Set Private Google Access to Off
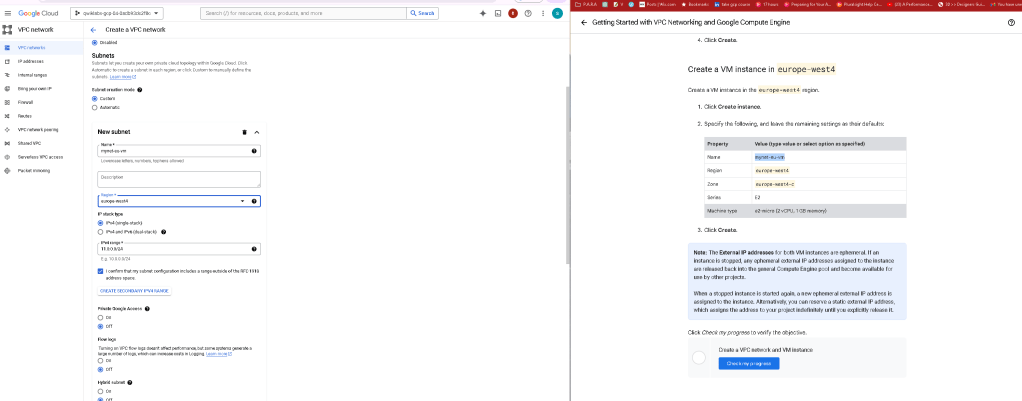1022x401 pixels. 100,326
